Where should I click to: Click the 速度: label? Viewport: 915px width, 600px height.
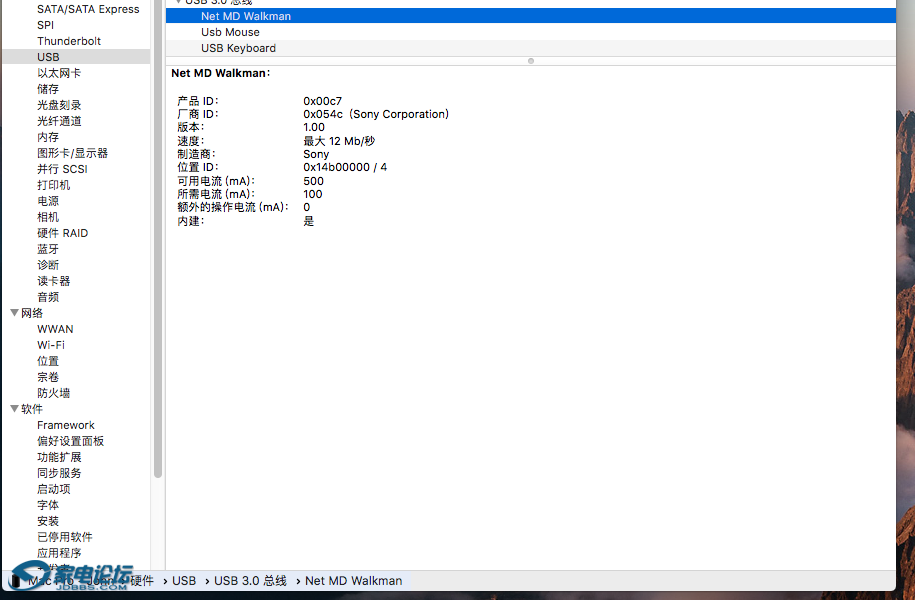[x=191, y=141]
